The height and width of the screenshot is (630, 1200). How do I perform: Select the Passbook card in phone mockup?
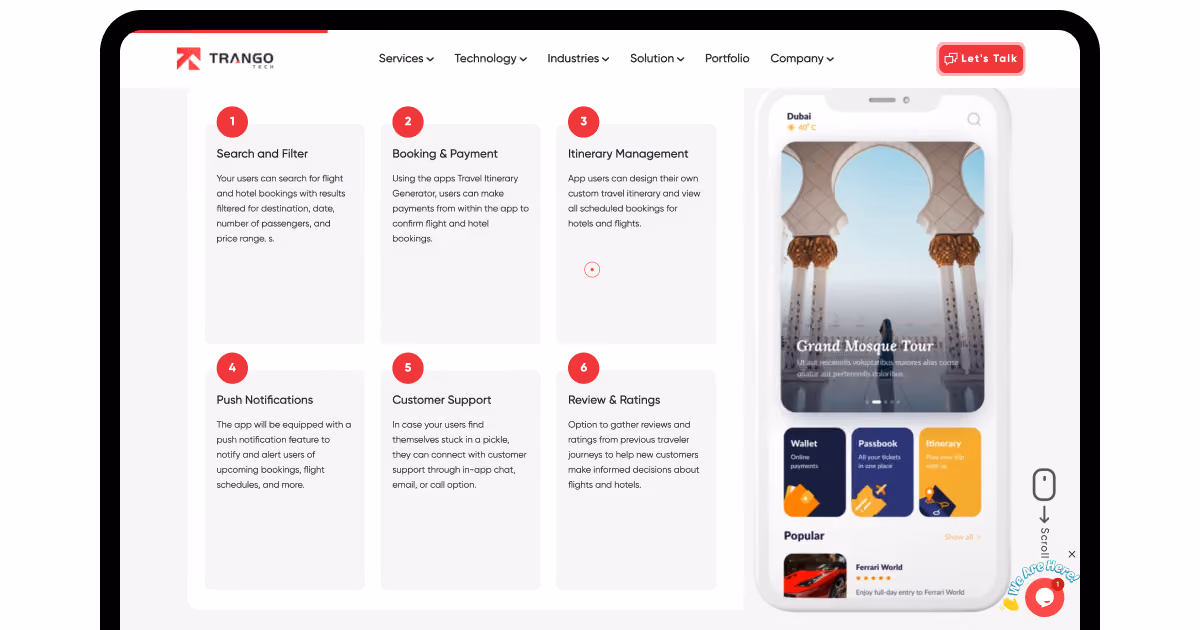click(x=882, y=473)
